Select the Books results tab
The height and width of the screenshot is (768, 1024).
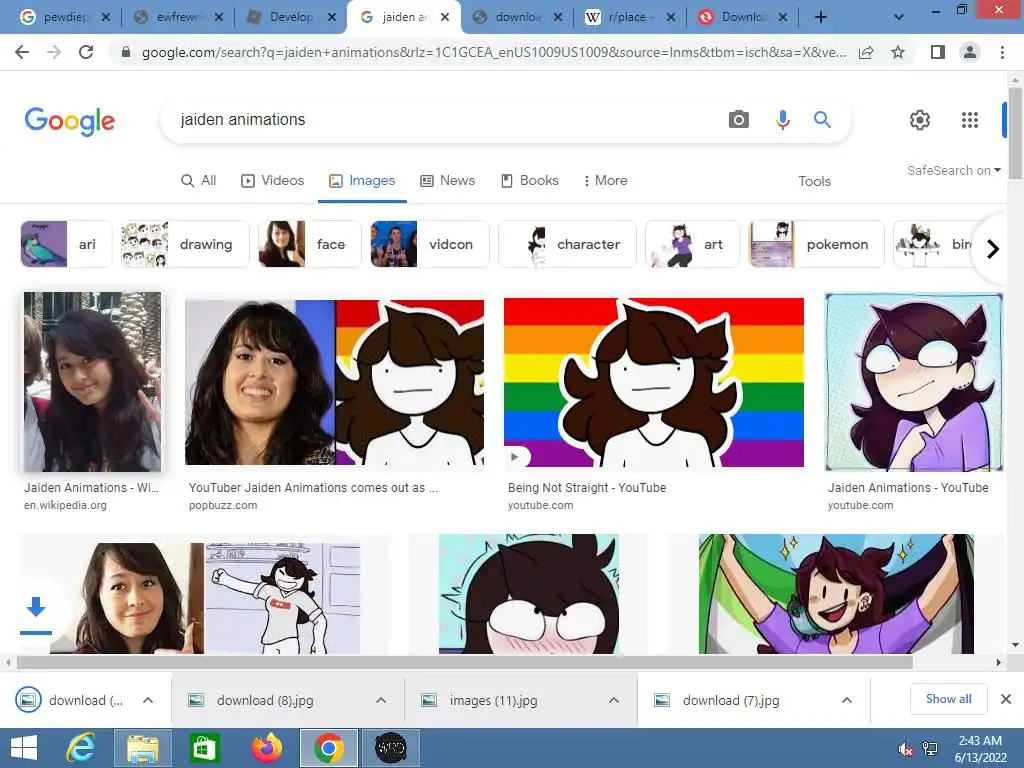click(x=530, y=180)
